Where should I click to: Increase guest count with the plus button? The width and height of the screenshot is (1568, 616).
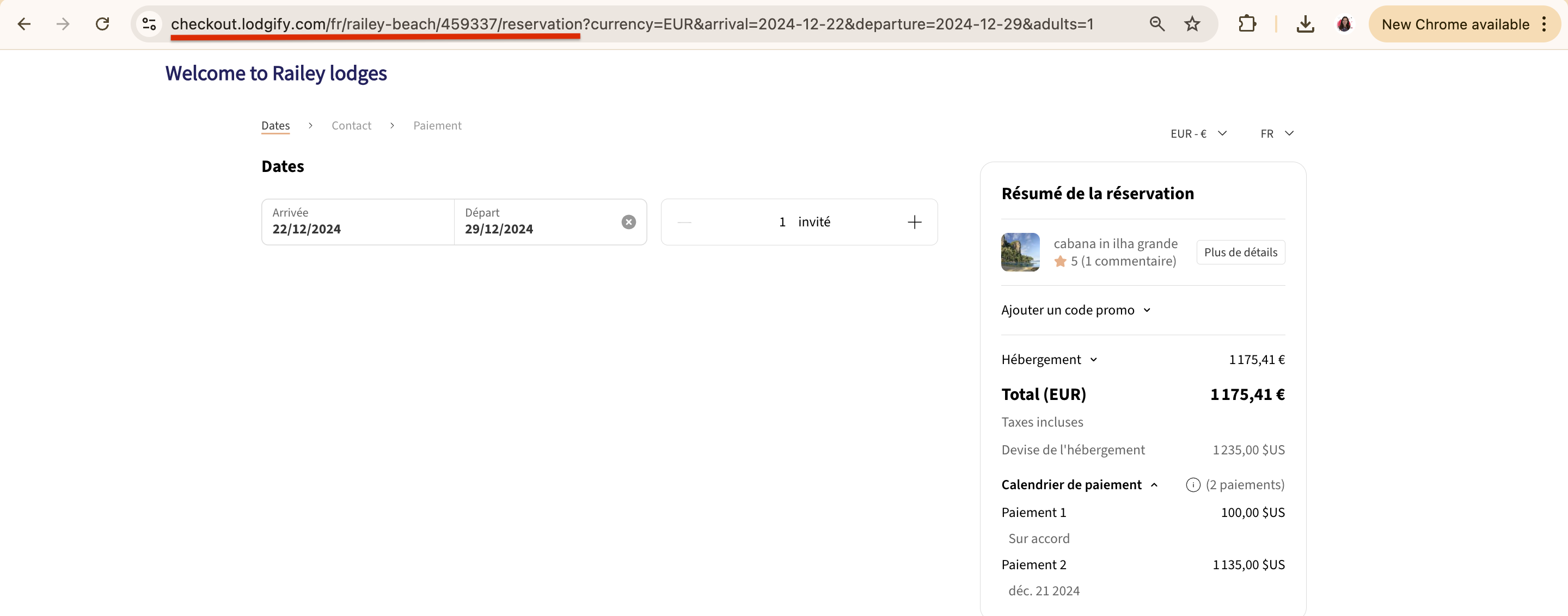point(915,221)
